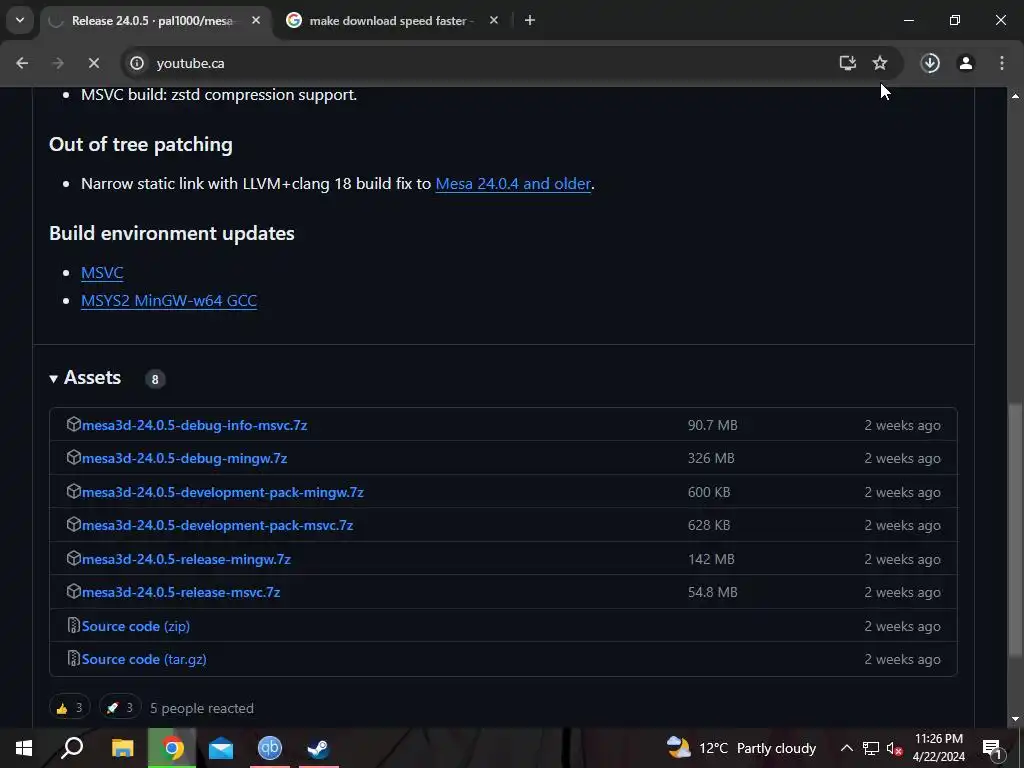Download mesa3d-24.0.5-release-mingw.7z
1024x768 pixels.
coord(186,559)
